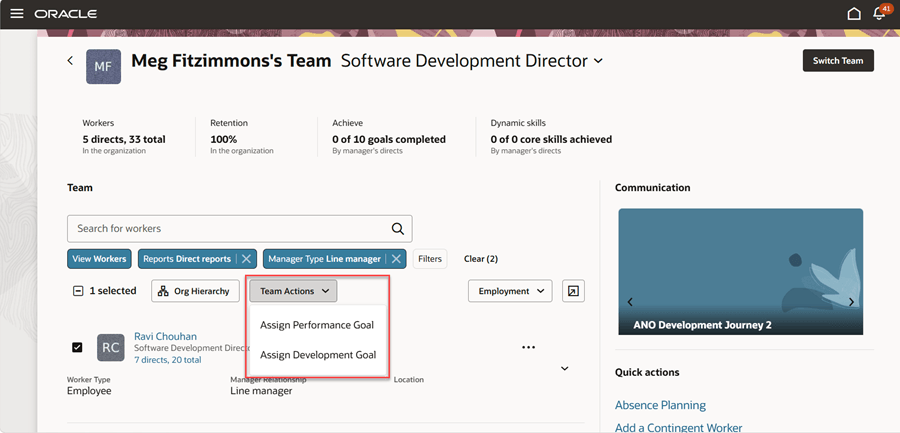The image size is (900, 433).
Task: Open the Employment view dropdown
Action: click(510, 291)
